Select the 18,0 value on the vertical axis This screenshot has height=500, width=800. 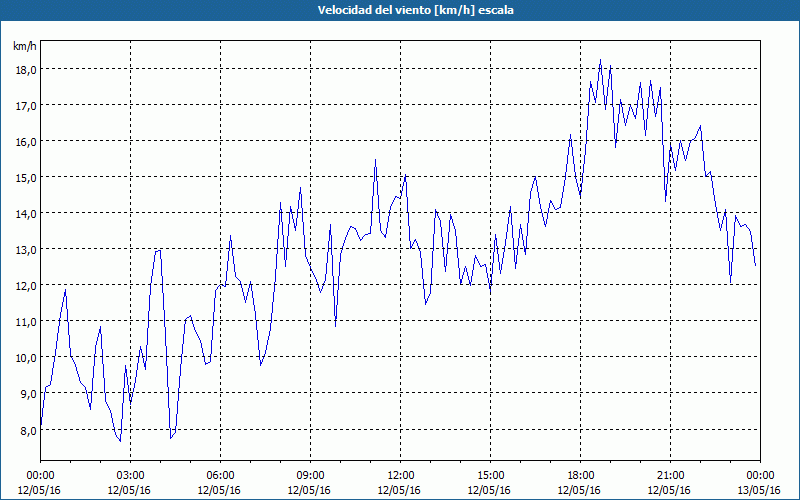pyautogui.click(x=26, y=70)
